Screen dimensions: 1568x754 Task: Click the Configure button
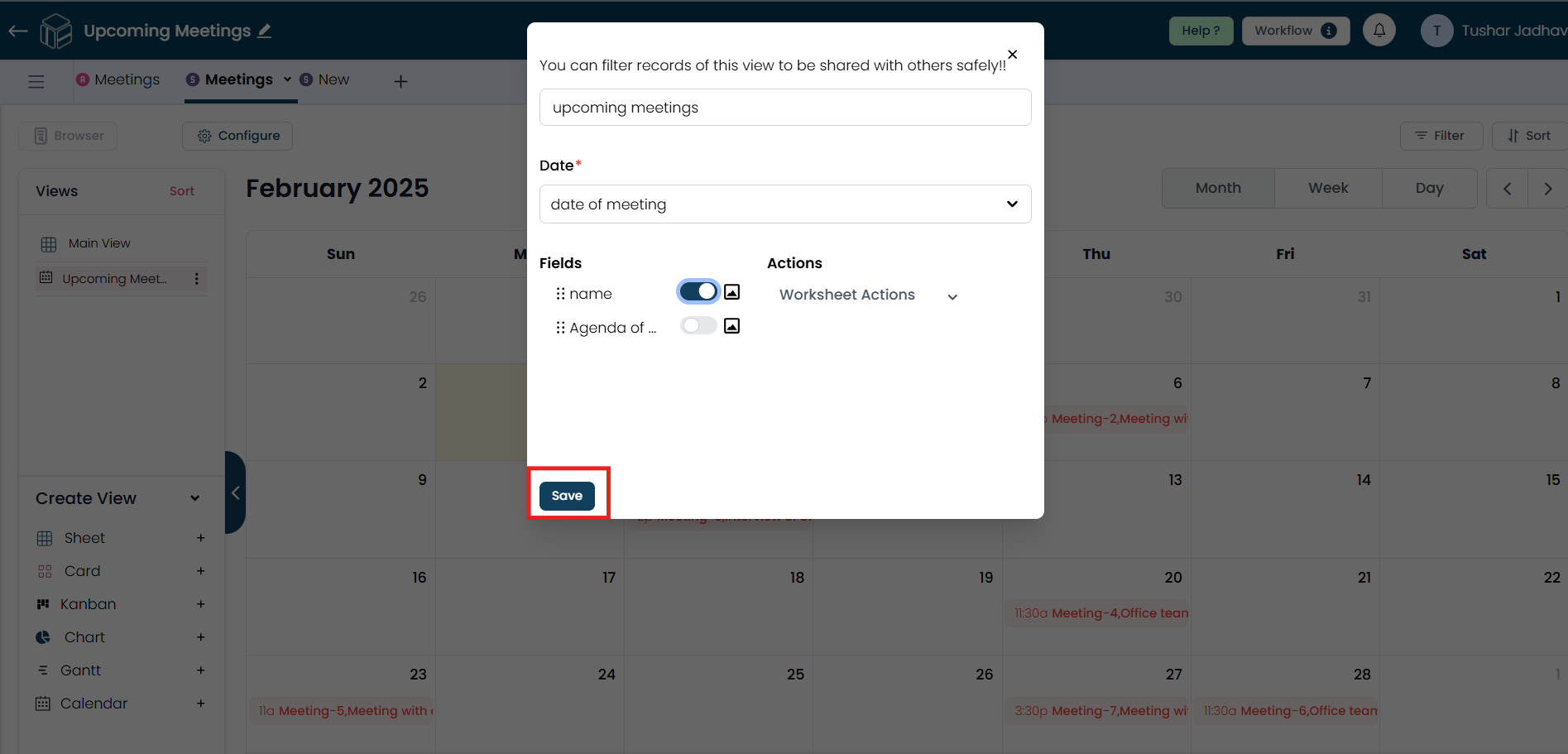coord(237,136)
